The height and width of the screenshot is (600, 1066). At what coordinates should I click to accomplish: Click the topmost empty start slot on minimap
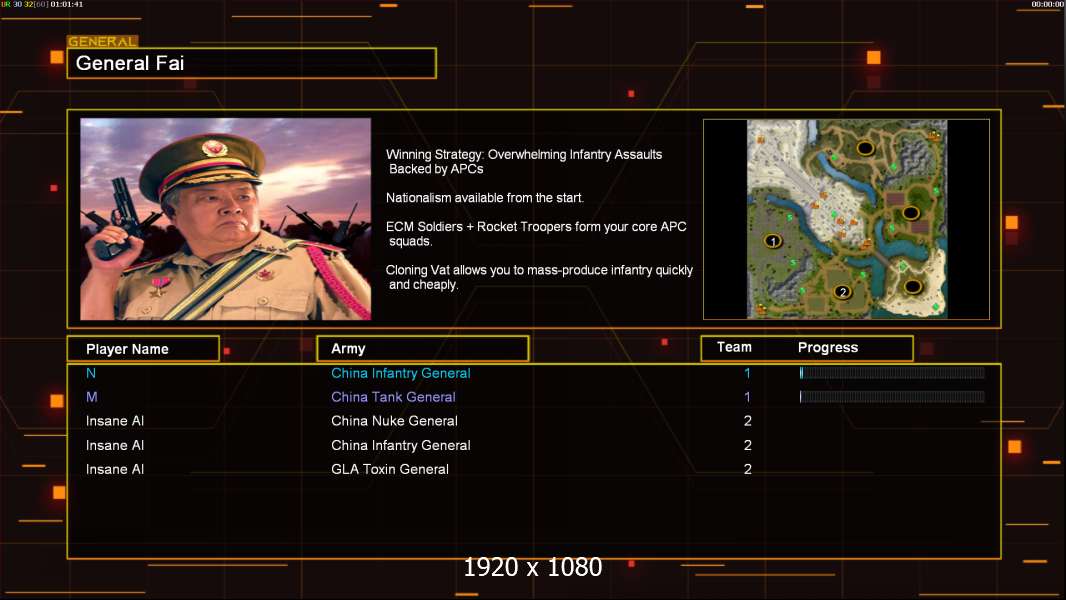pyautogui.click(x=865, y=147)
